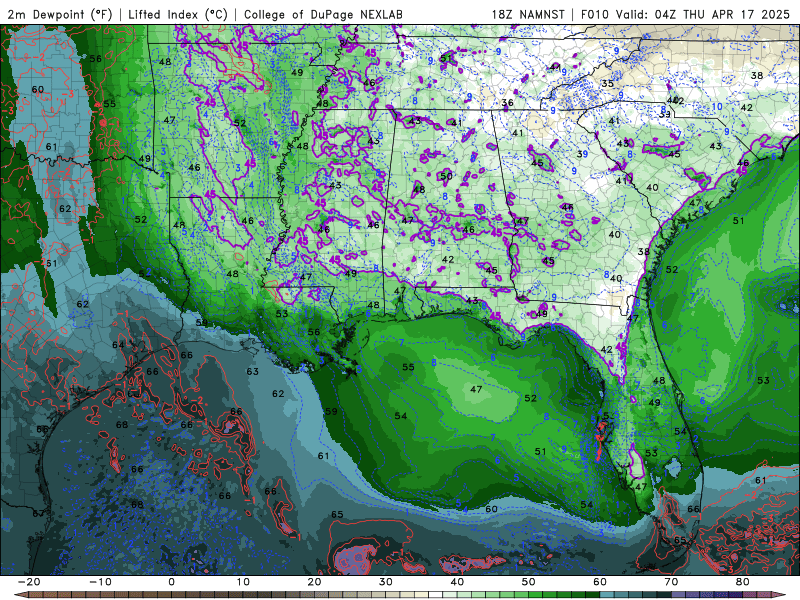The image size is (800, 600).
Task: Click the "50" label on the color scale
Action: [x=529, y=582]
